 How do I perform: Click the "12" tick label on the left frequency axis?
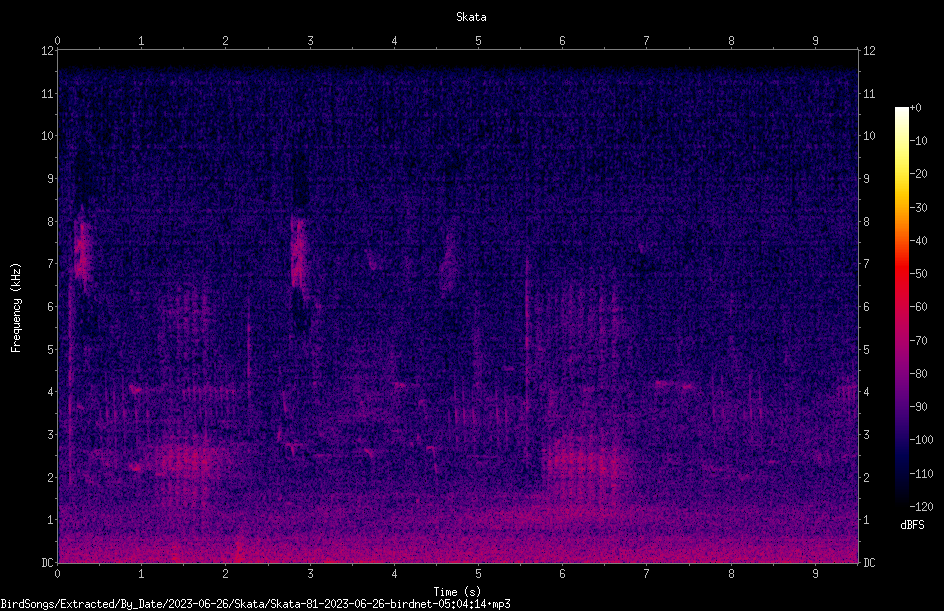[48, 51]
